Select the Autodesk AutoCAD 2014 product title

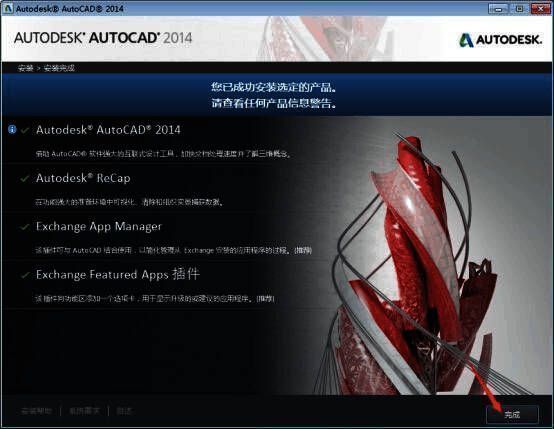click(x=108, y=130)
